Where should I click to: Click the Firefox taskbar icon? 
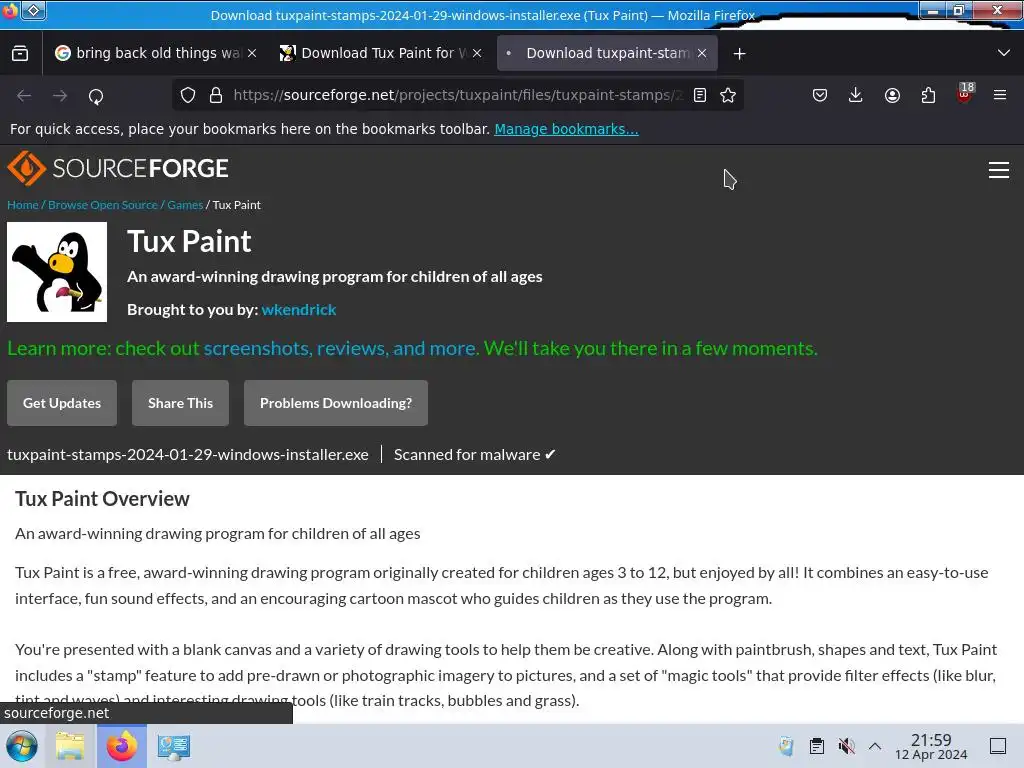pyautogui.click(x=122, y=746)
